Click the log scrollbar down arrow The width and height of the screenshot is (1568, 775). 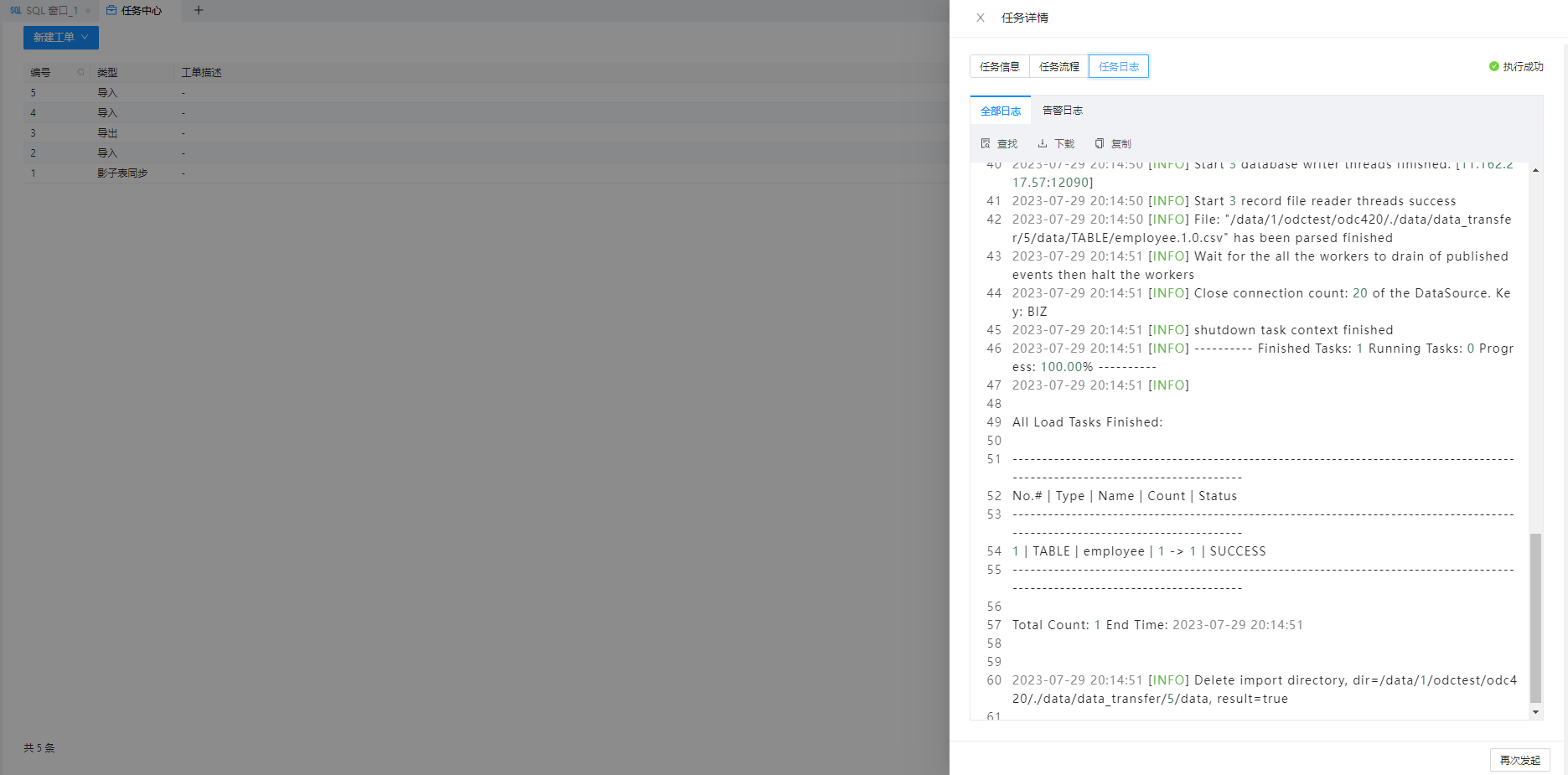pos(1535,712)
